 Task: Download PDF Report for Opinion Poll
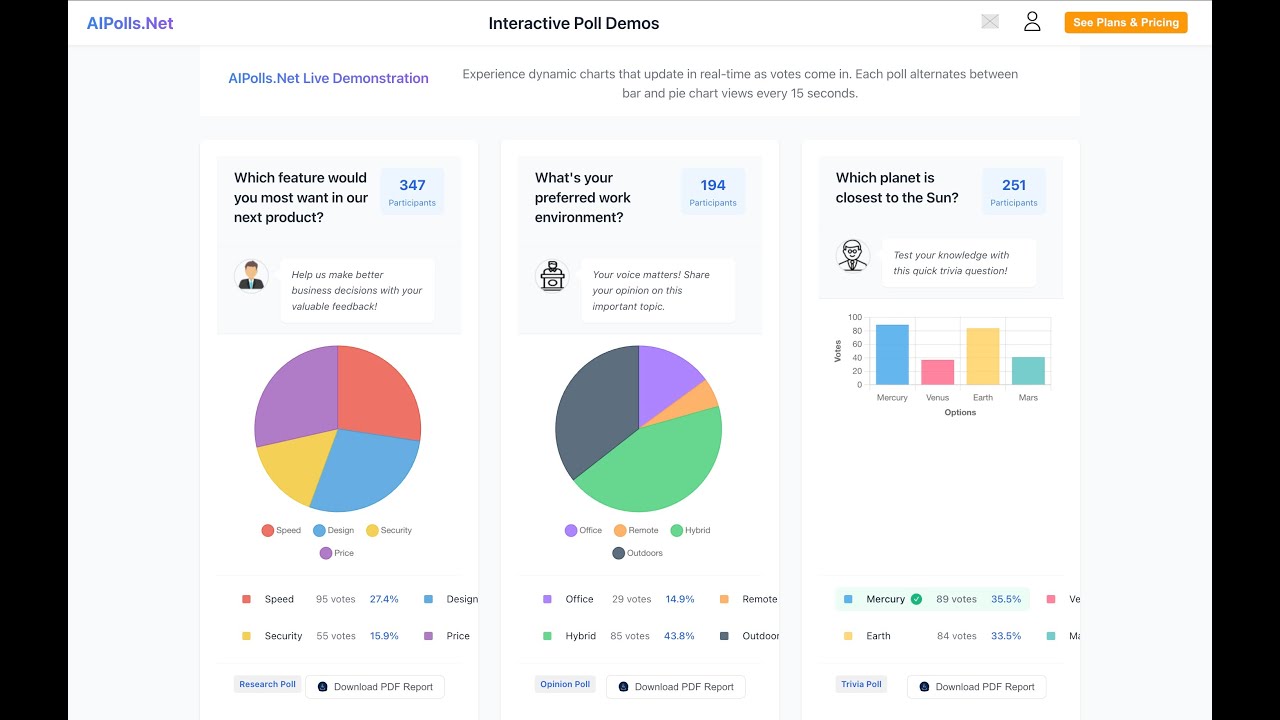(x=676, y=687)
